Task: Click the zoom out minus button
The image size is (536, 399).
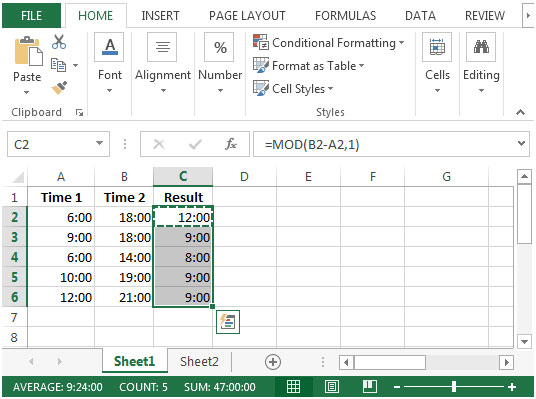Action: tap(397, 387)
